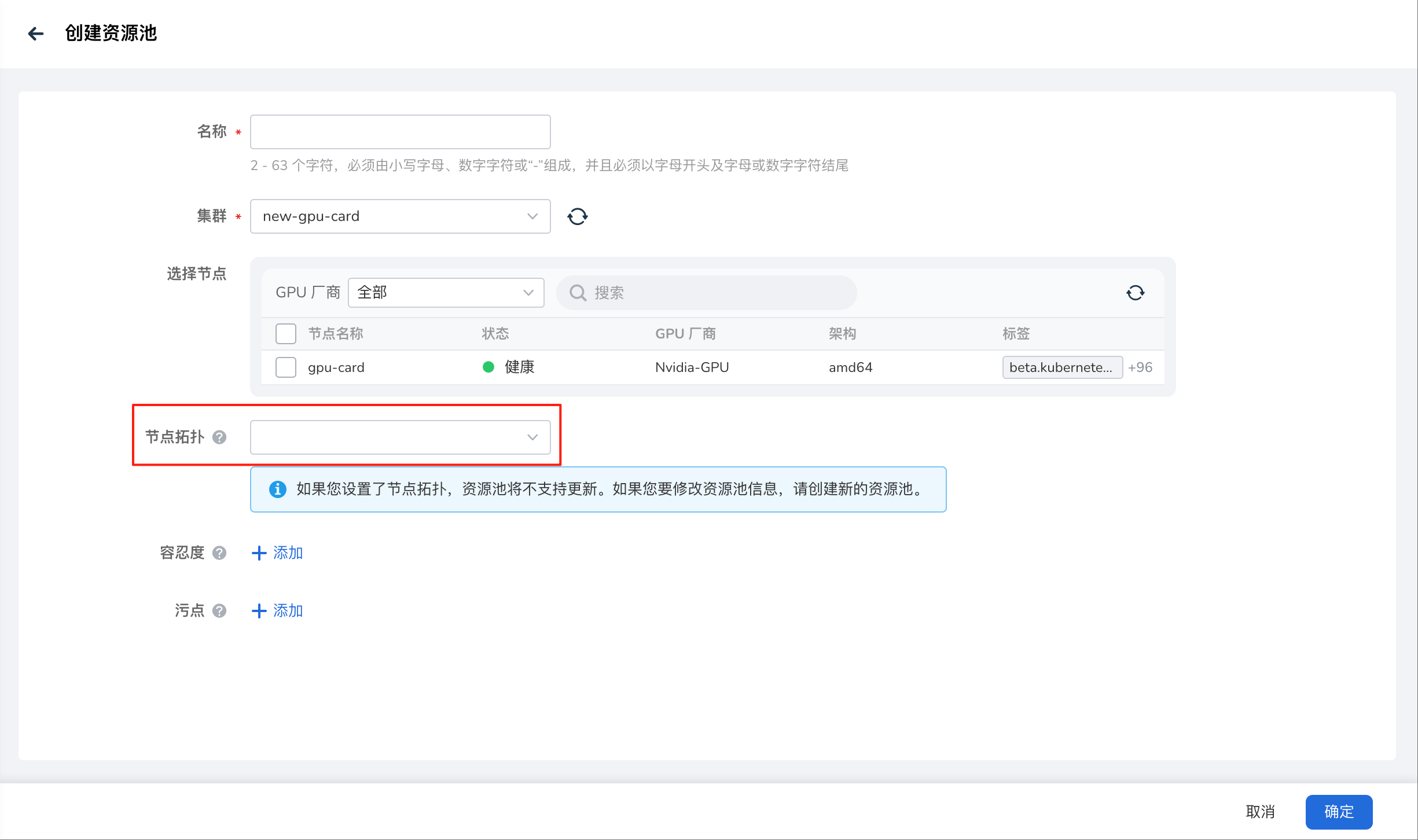Viewport: 1418px width, 840px height.
Task: Click 添加 to add a 污点
Action: (x=278, y=611)
